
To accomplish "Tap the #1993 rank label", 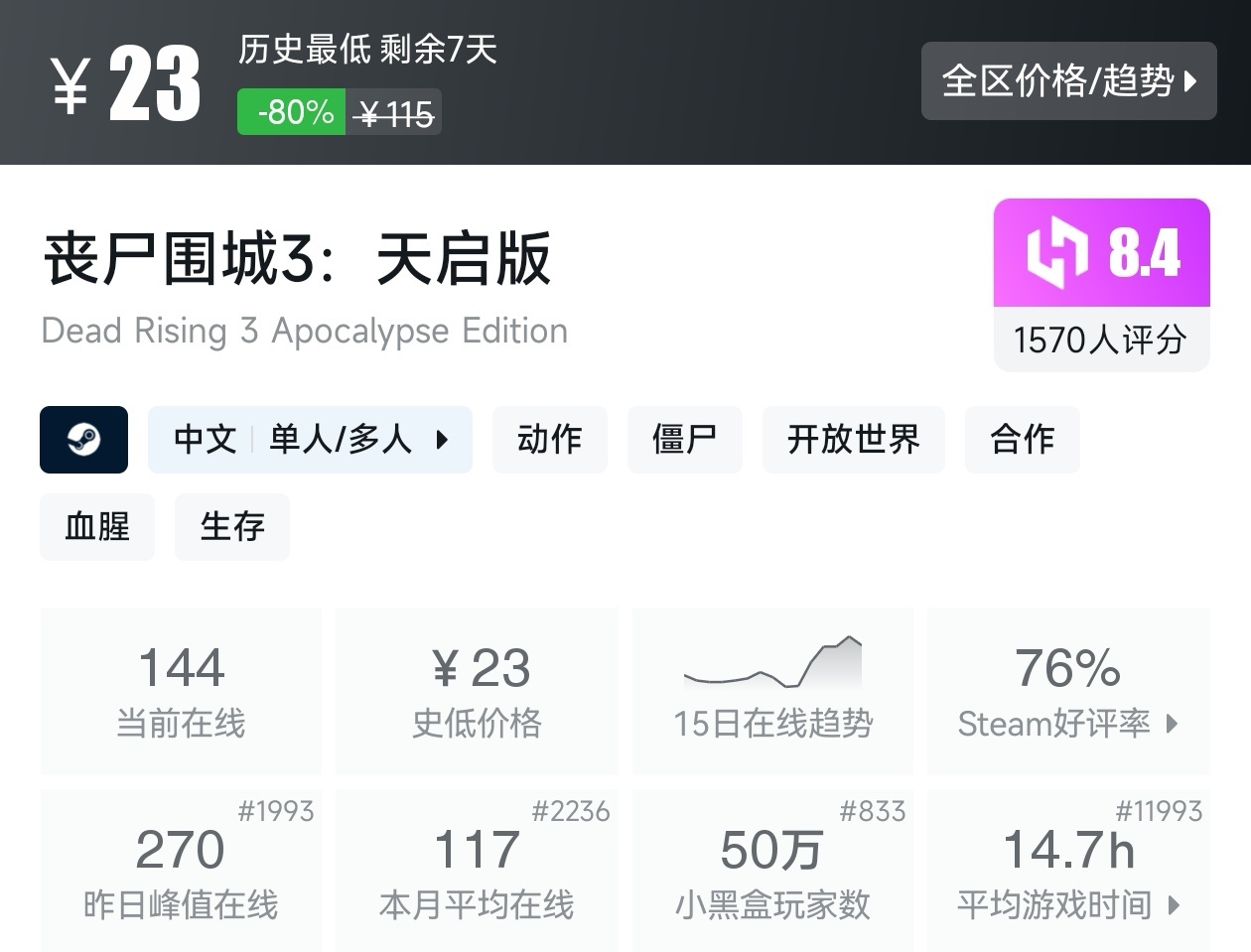I will [276, 811].
